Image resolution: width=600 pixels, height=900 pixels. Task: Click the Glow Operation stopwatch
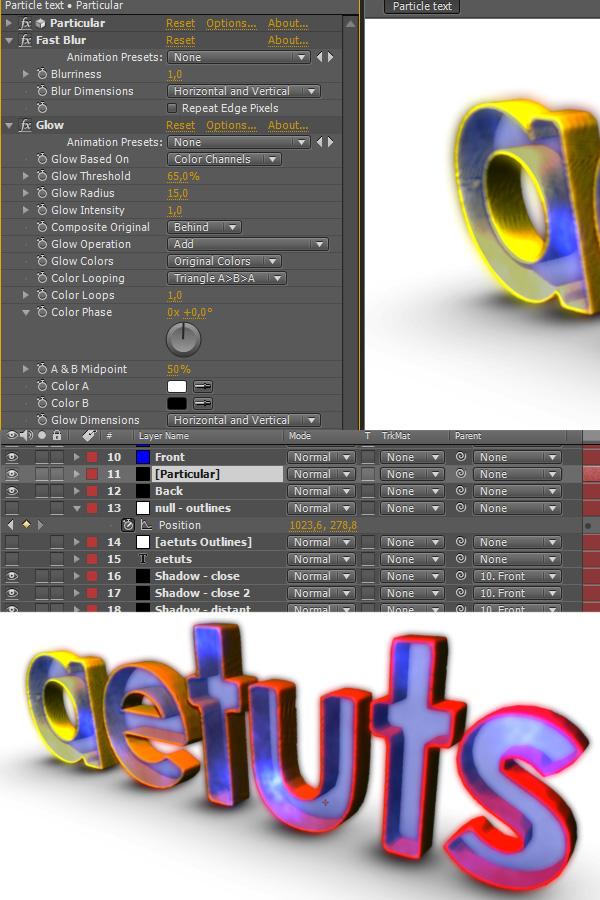click(x=42, y=244)
